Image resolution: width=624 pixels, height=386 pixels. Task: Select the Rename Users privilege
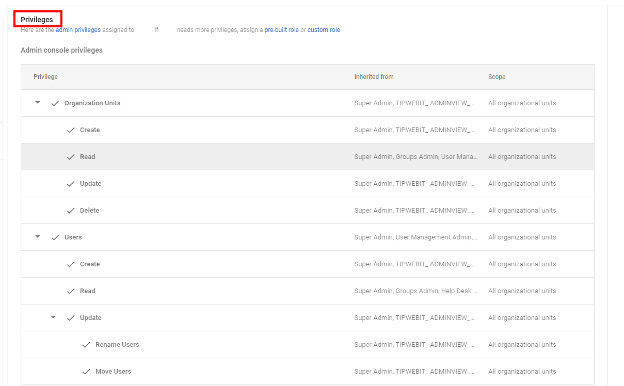tap(117, 345)
